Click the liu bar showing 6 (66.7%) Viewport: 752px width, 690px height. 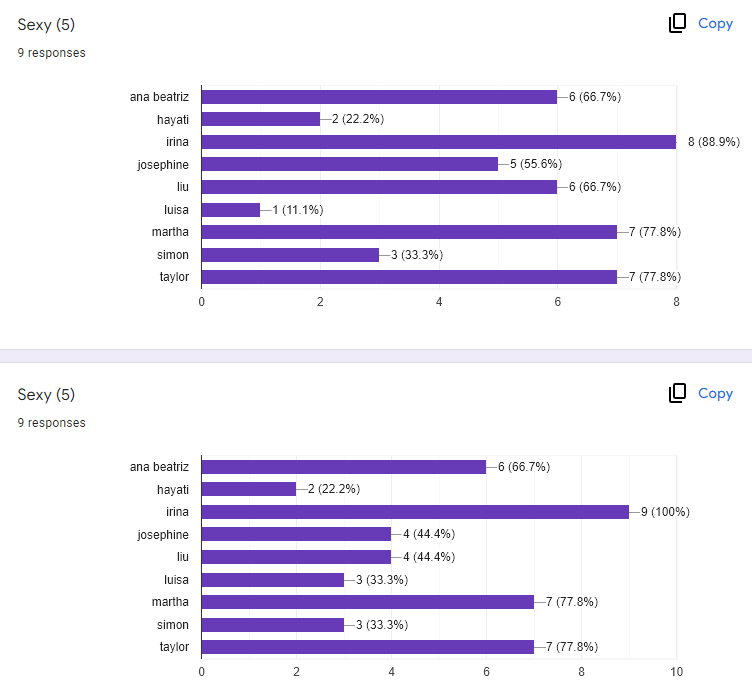click(x=379, y=187)
